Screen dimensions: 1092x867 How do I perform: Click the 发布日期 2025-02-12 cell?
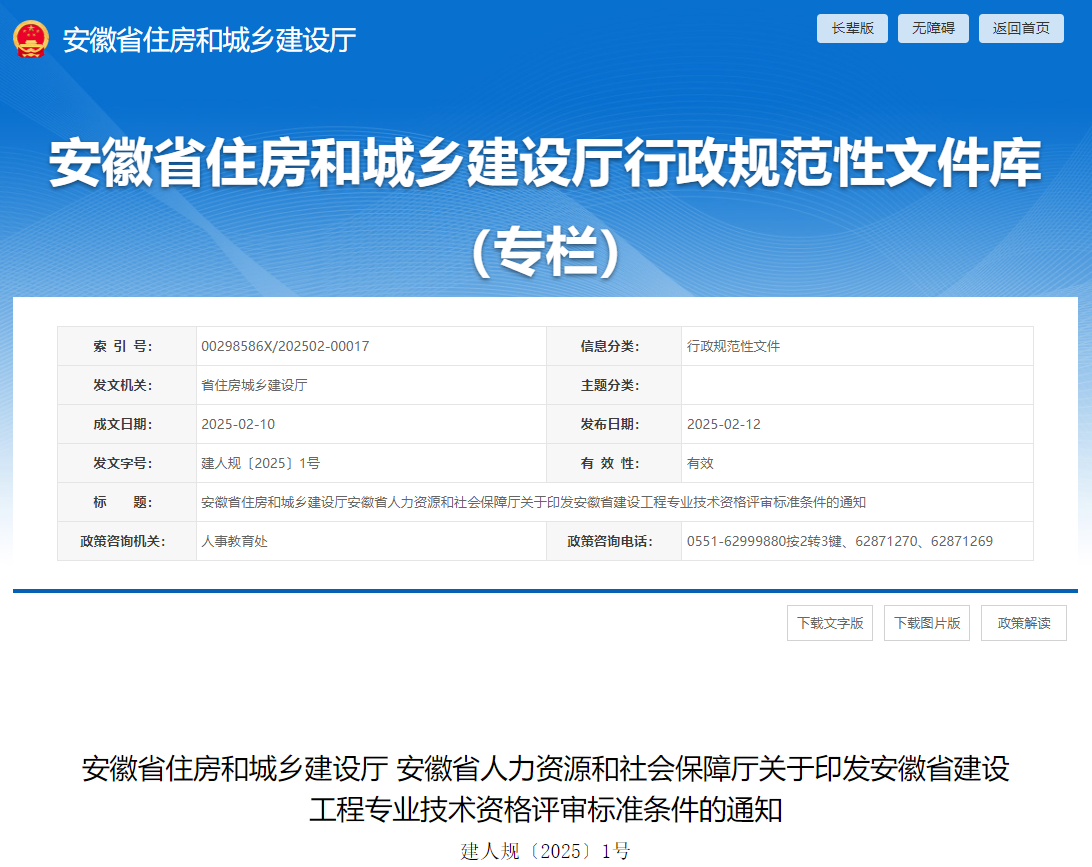724,423
